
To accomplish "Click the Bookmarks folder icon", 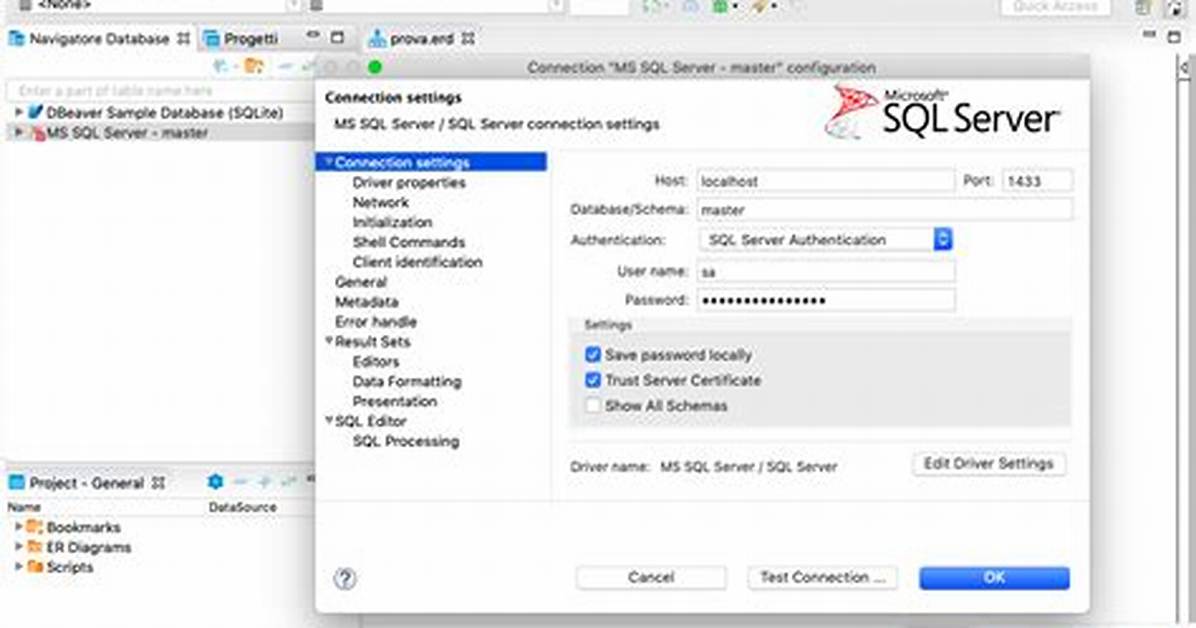I will pyautogui.click(x=34, y=527).
